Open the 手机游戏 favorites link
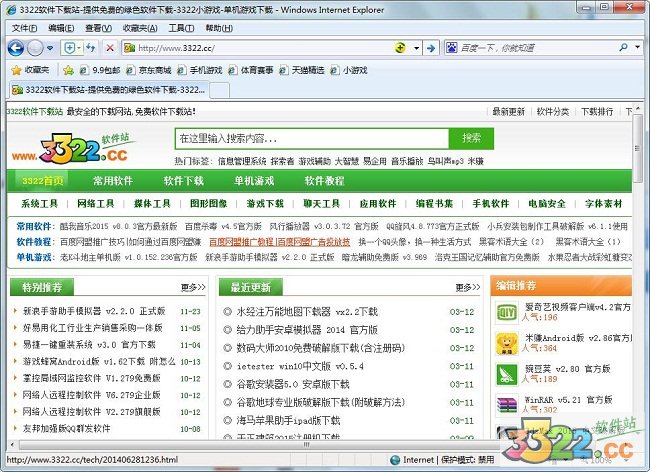The height and width of the screenshot is (472, 650). point(200,70)
